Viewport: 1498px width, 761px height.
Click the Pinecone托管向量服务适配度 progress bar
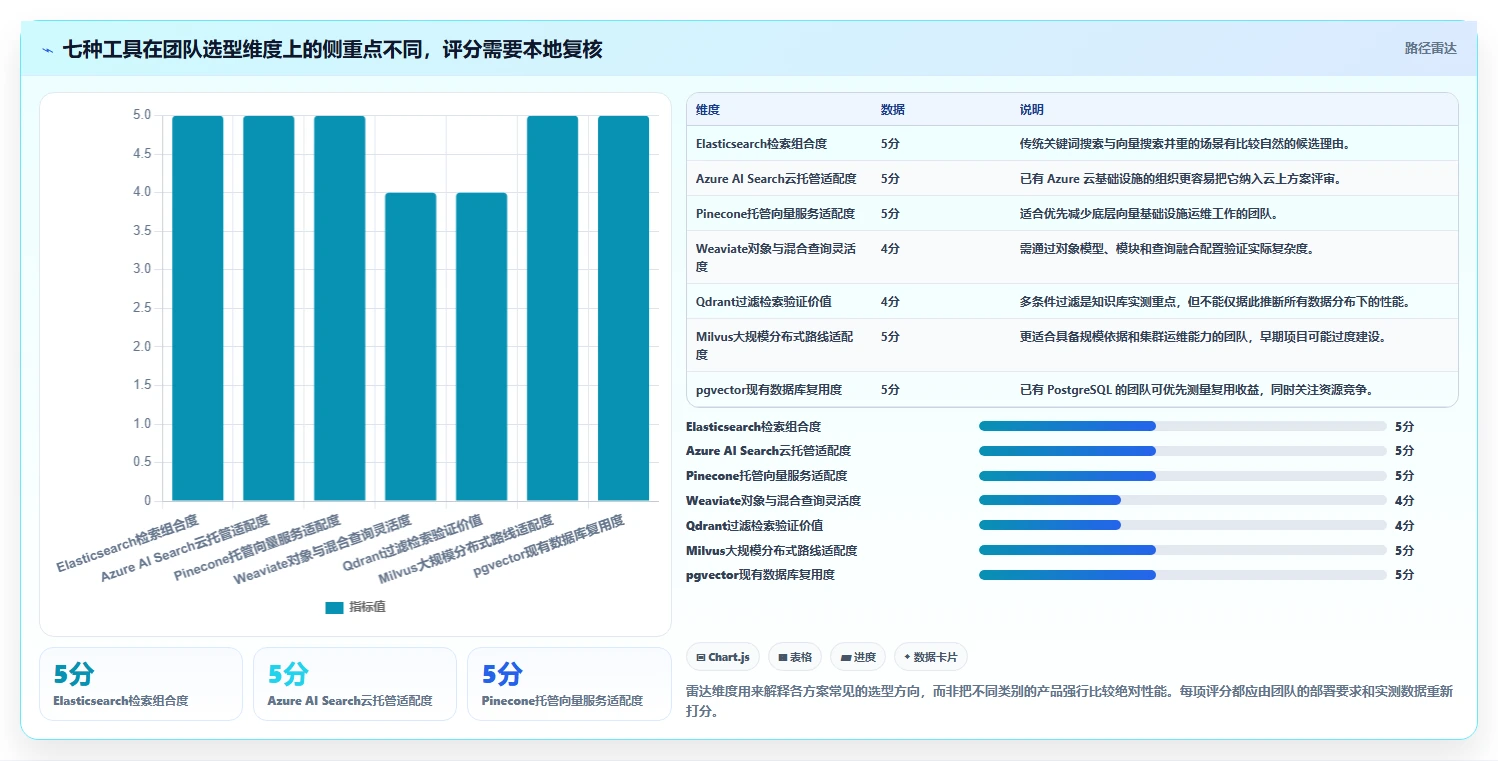coord(1183,476)
